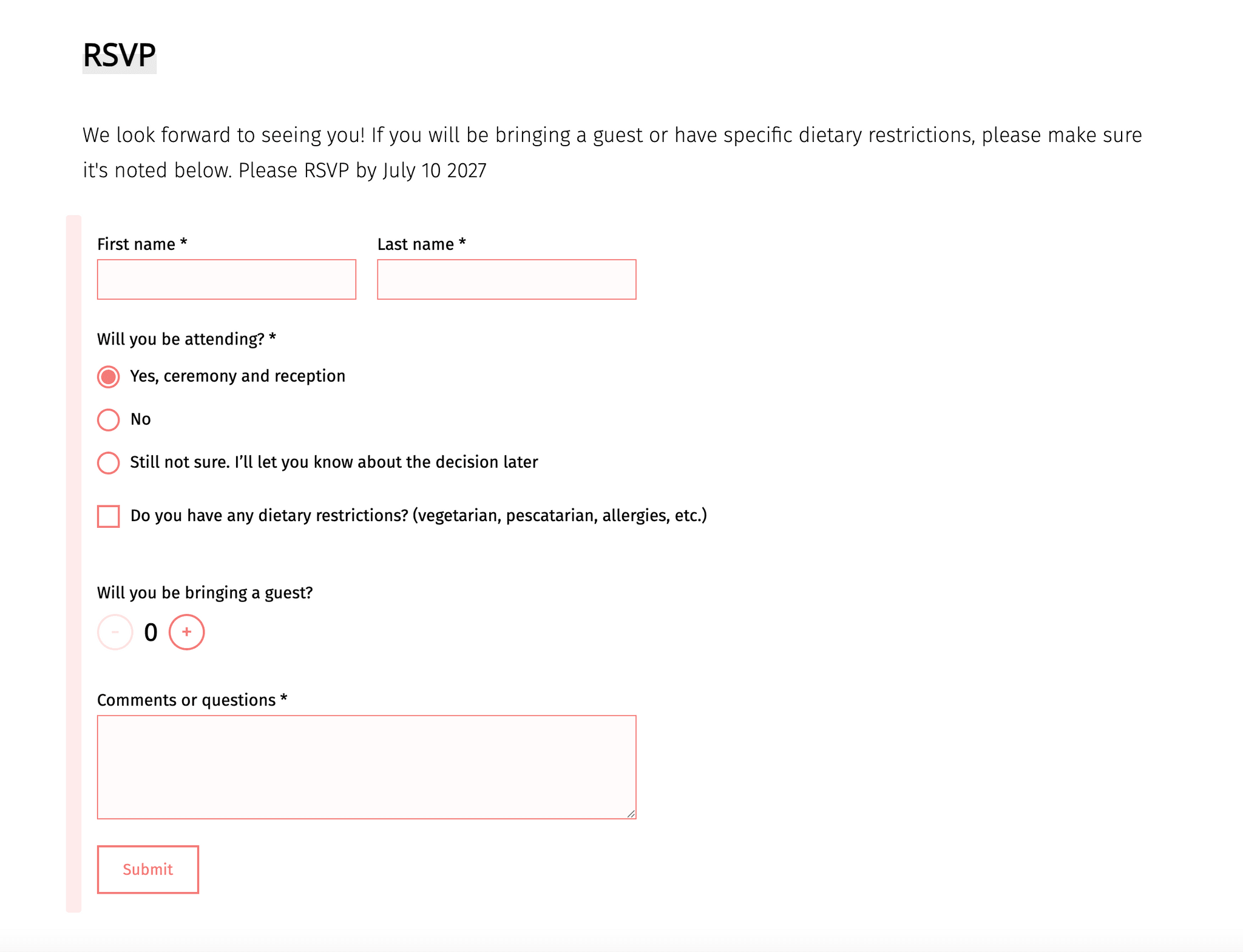Focus the Last name text box
This screenshot has height=952, width=1243.
506,280
